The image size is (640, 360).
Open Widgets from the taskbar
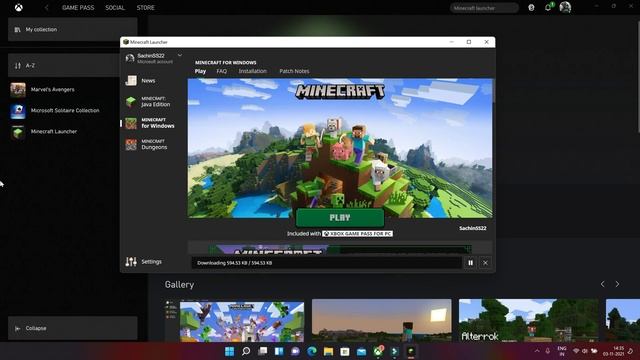click(279, 351)
